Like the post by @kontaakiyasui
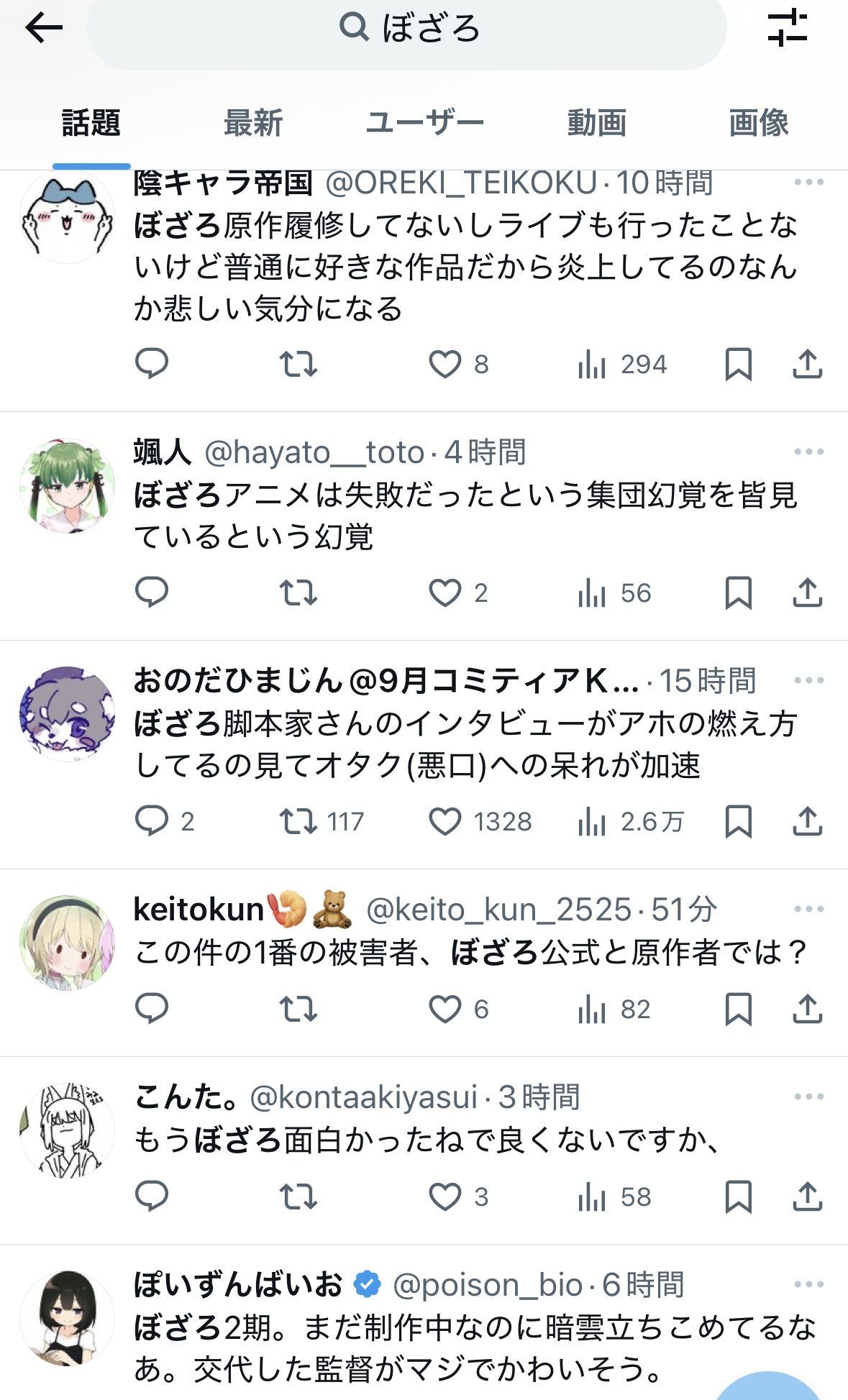This screenshot has width=848, height=1400. (445, 1197)
